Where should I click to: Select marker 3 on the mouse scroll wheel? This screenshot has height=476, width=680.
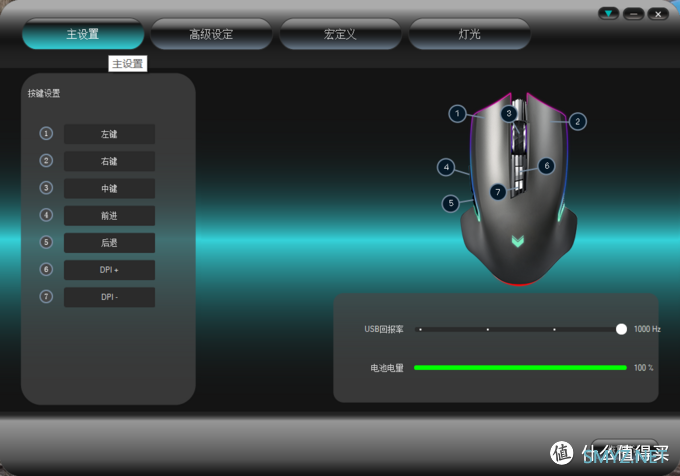(x=509, y=114)
